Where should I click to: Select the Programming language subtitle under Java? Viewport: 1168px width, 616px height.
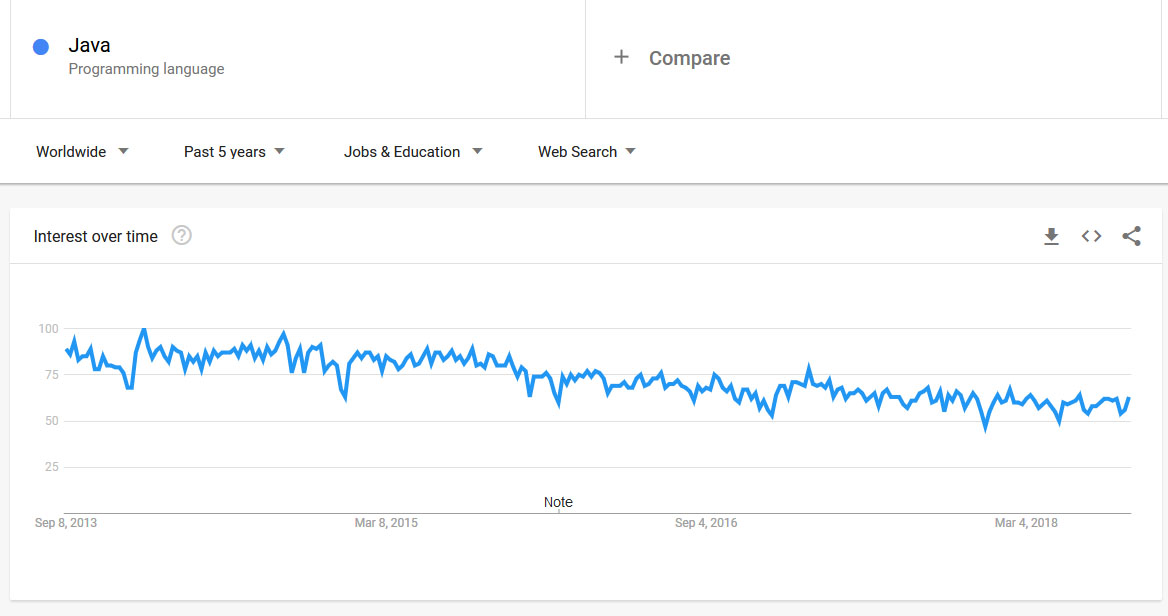pos(146,69)
